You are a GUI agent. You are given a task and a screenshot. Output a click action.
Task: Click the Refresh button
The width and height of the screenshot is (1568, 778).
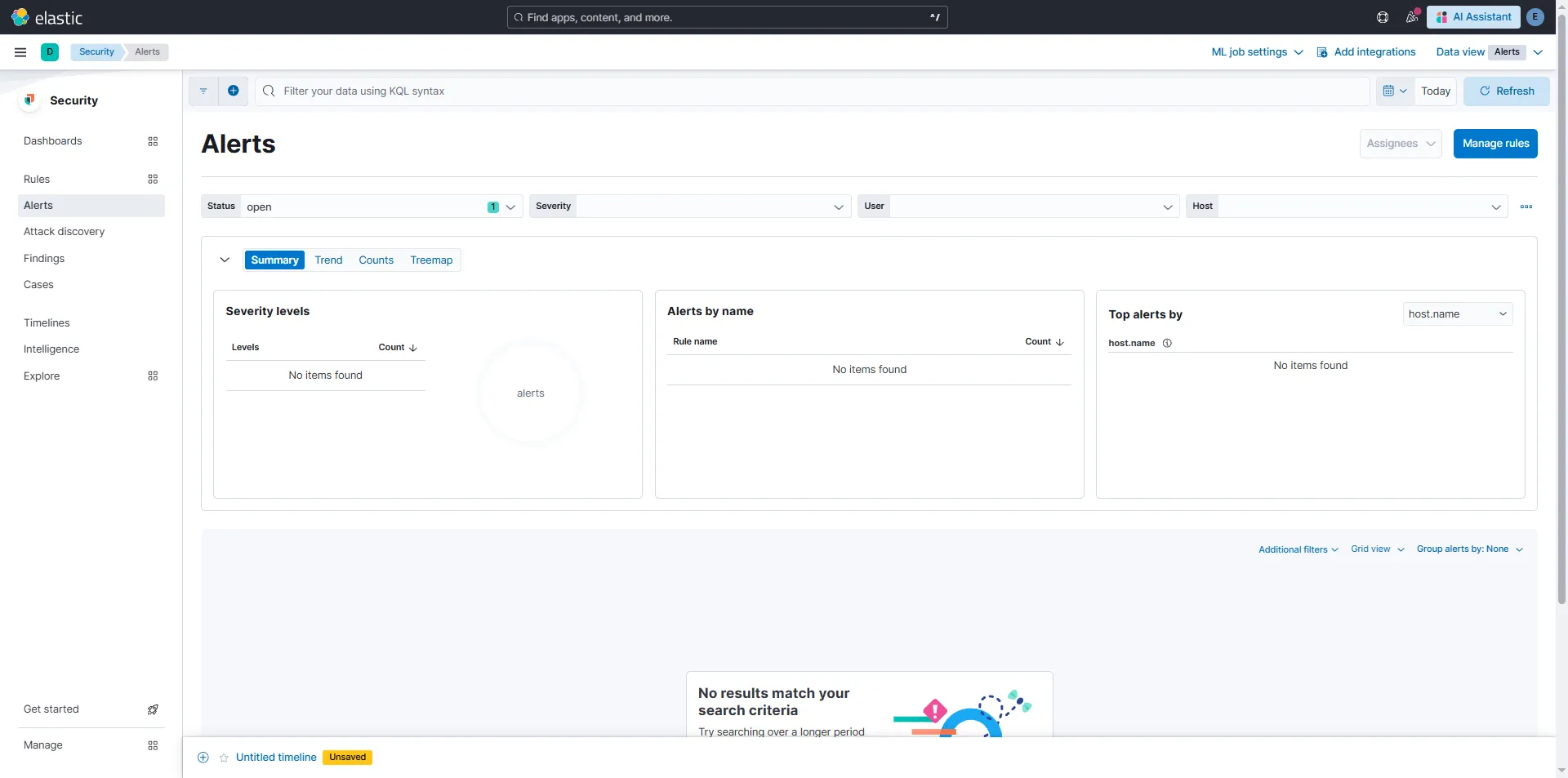pyautogui.click(x=1506, y=91)
